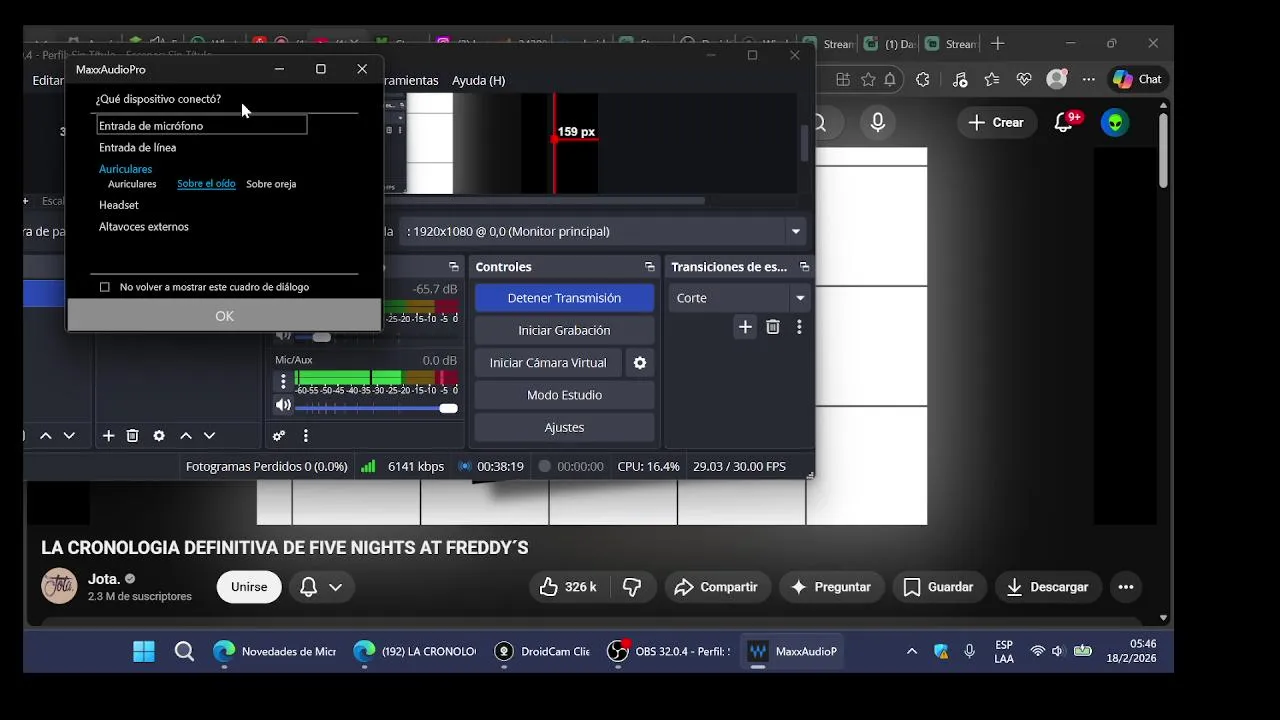1280x720 pixels.
Task: Mute the Mic/Aux speaker icon in OBS
Action: point(283,406)
